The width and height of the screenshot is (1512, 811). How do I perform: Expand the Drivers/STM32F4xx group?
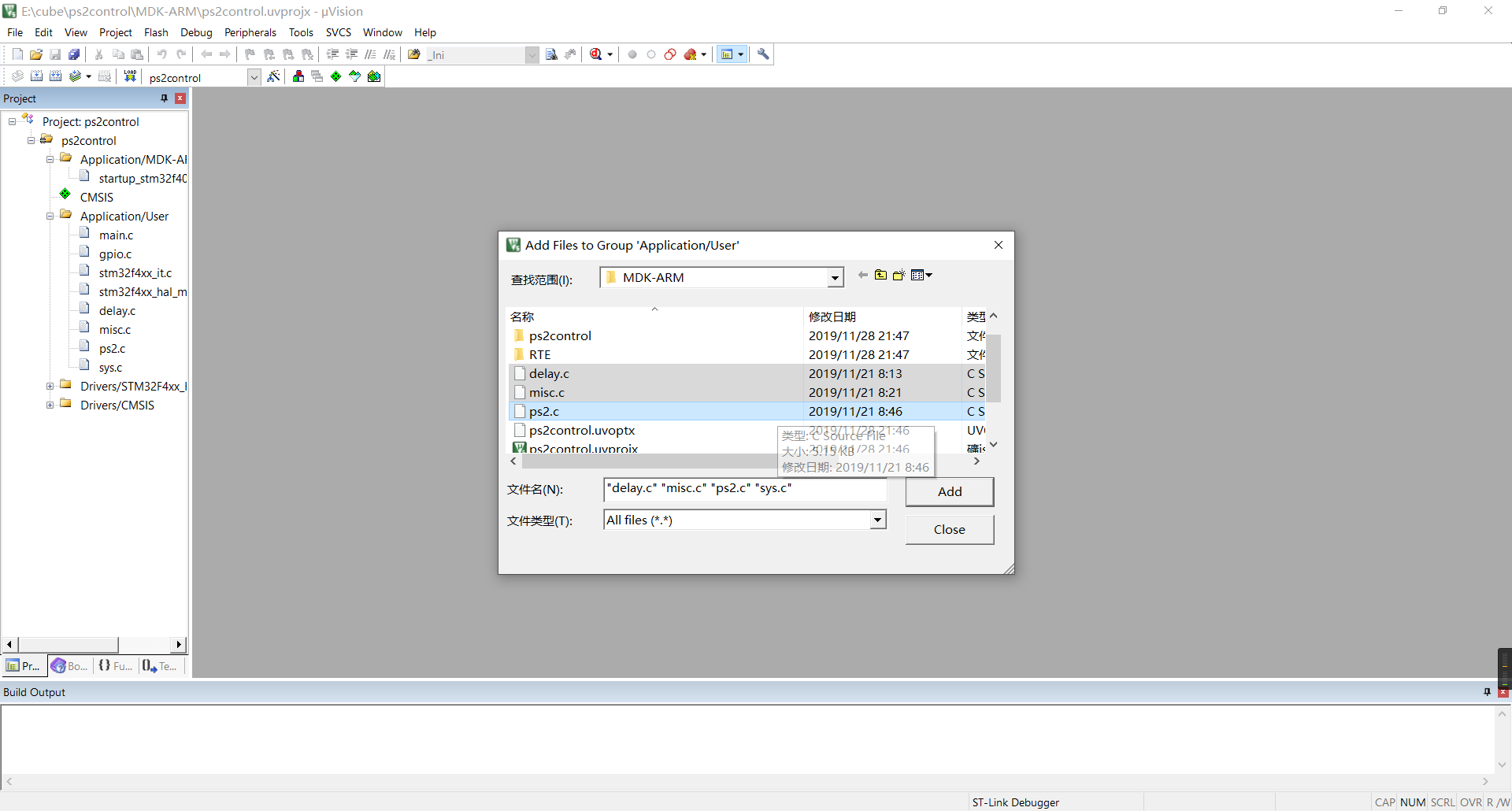click(50, 386)
